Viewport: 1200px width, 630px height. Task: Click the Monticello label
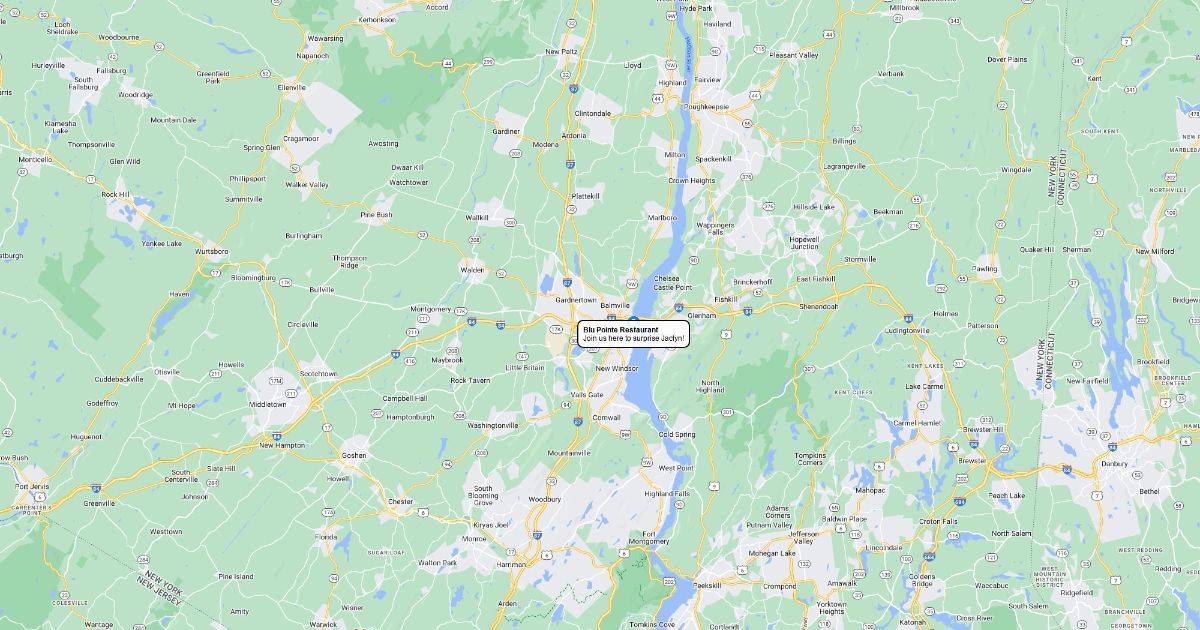35,159
